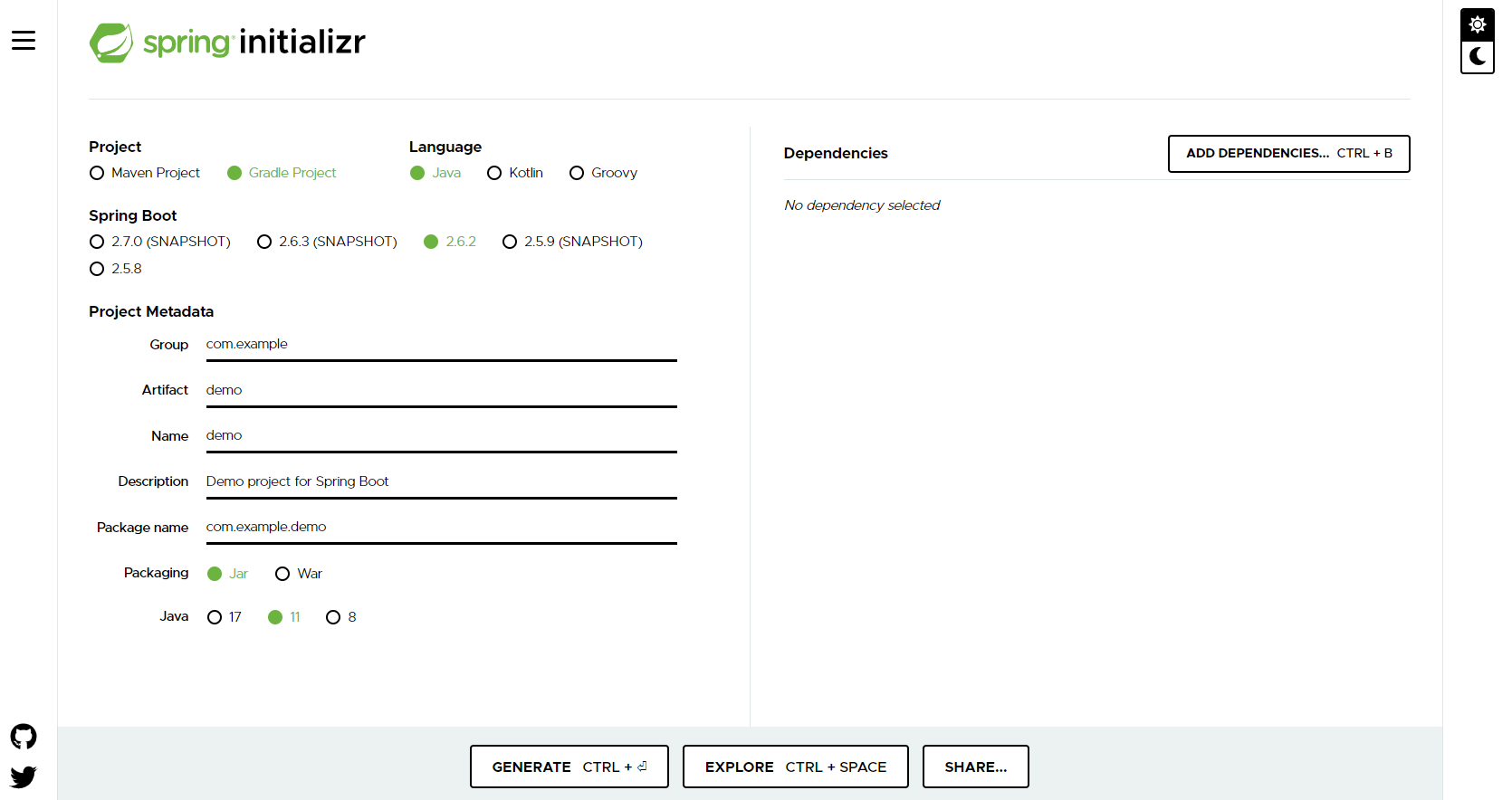Click the Packaging label
The image size is (1512, 800).
(157, 573)
